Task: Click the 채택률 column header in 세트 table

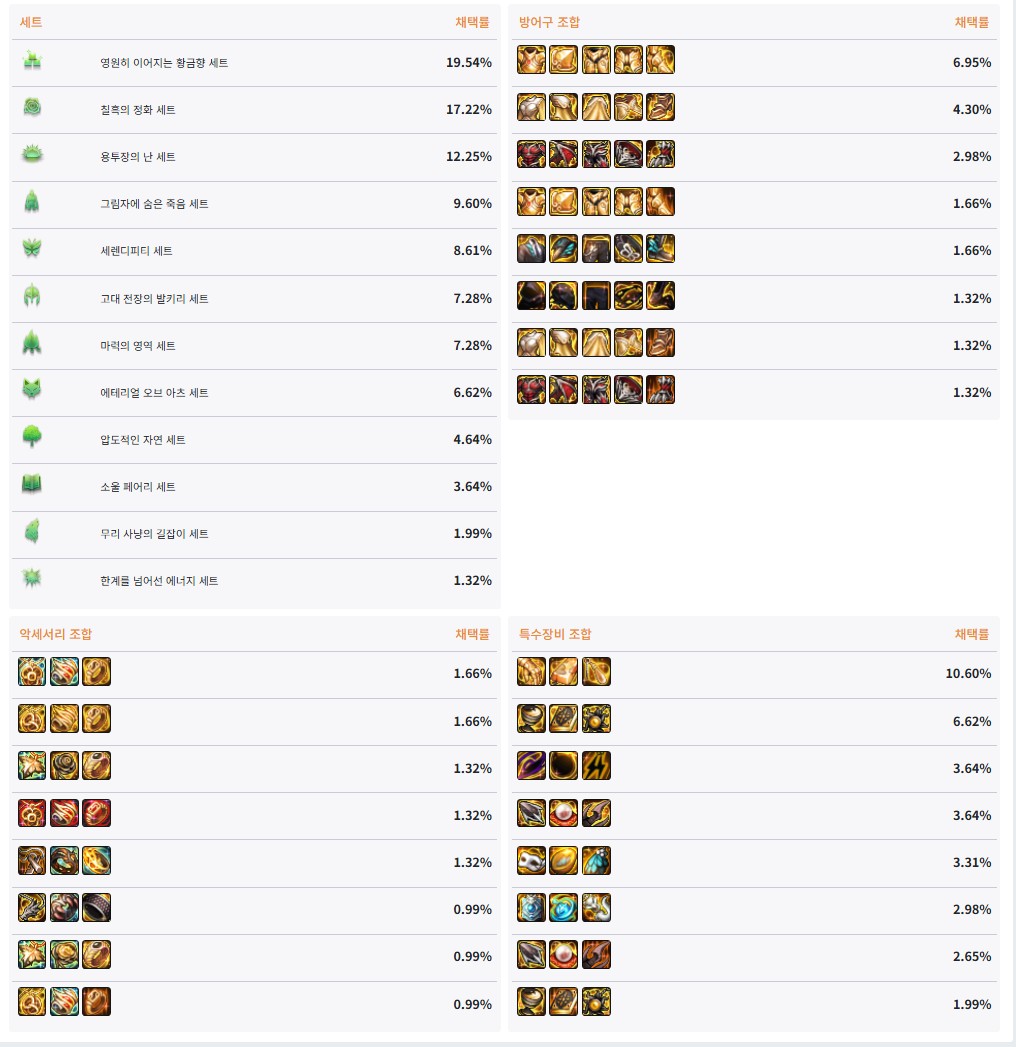Action: coord(473,22)
